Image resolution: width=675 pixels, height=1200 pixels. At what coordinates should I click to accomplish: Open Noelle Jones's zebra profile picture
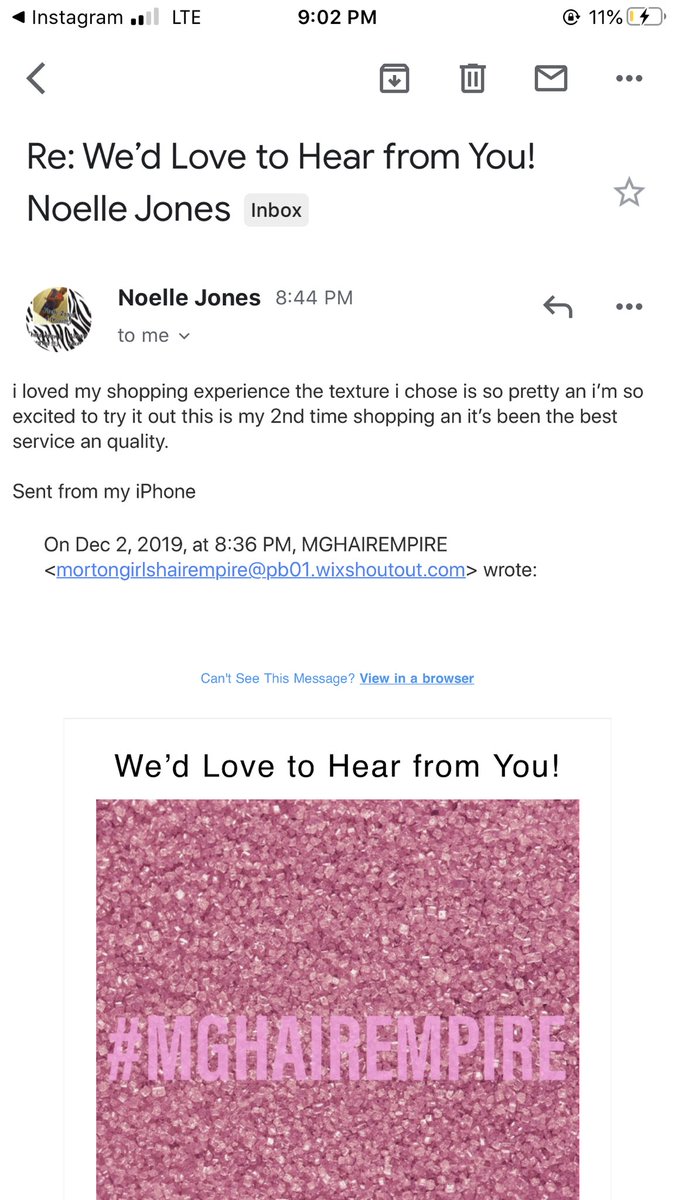pos(58,320)
